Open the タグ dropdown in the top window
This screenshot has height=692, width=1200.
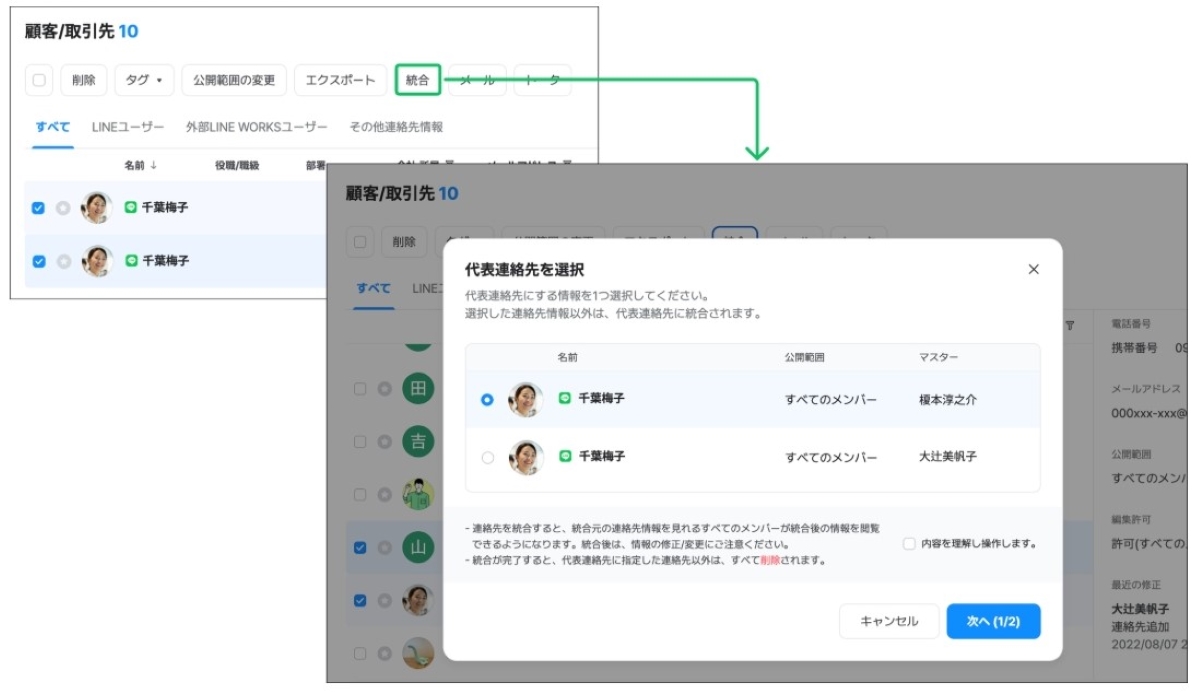[144, 80]
